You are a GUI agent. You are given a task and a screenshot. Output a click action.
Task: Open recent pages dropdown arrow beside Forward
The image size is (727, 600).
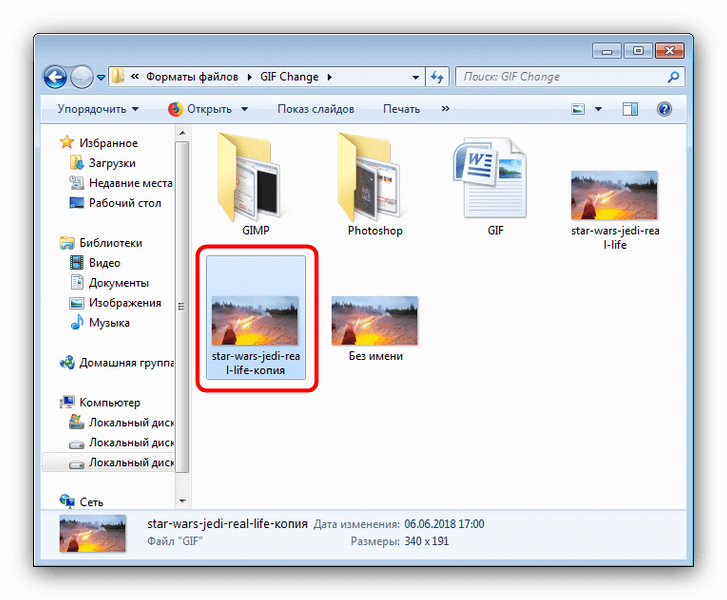[101, 77]
